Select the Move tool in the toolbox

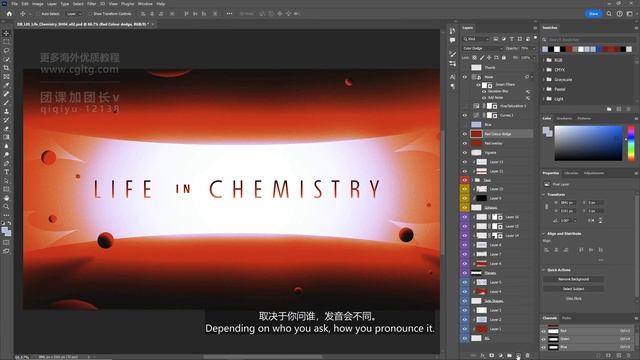[6, 33]
